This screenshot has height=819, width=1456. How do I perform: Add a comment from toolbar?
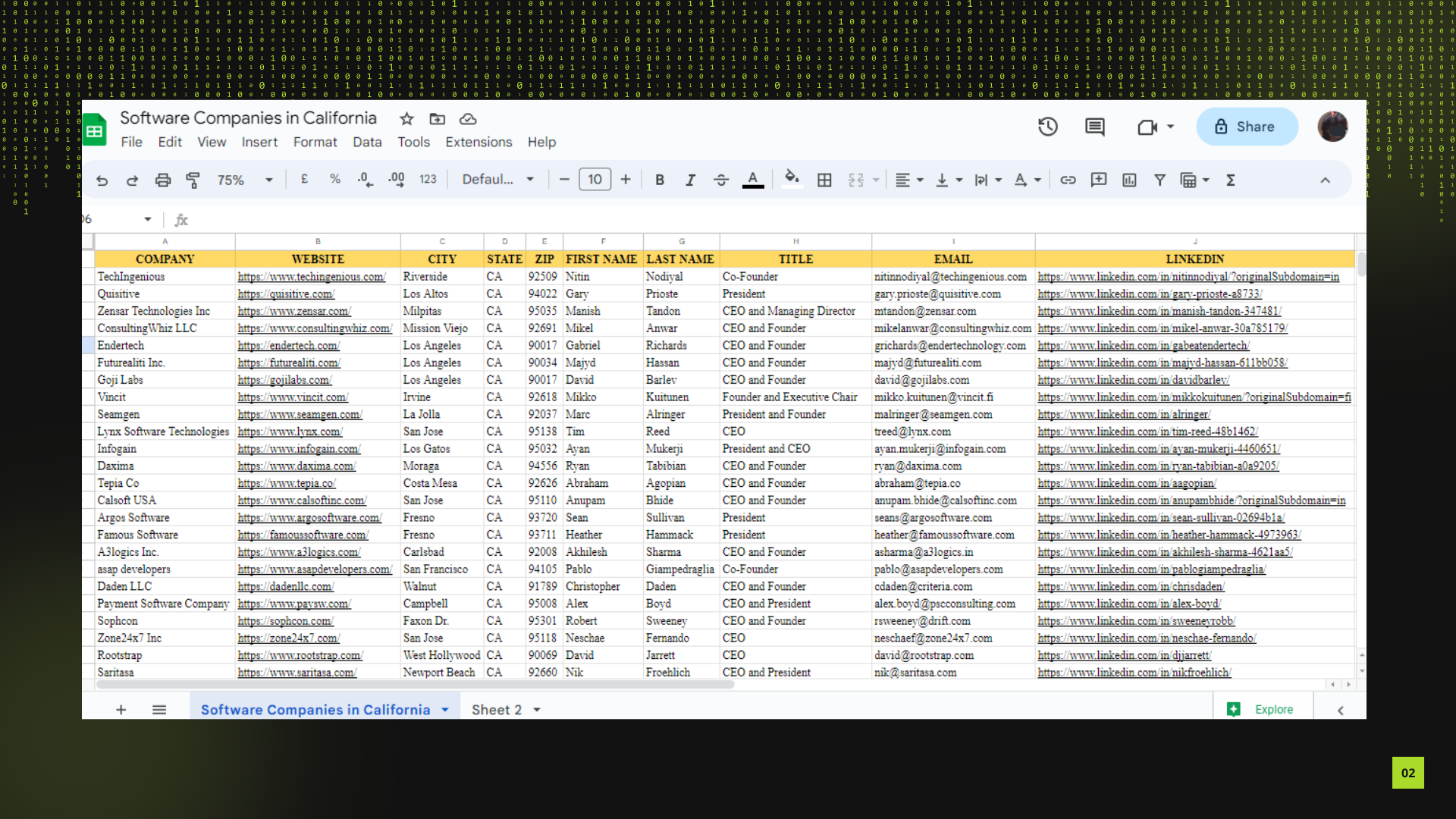(1099, 180)
